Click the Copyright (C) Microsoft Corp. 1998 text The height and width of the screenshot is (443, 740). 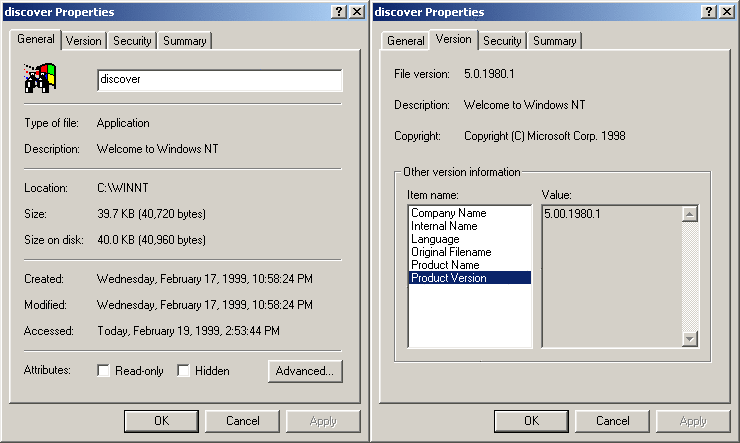(545, 136)
